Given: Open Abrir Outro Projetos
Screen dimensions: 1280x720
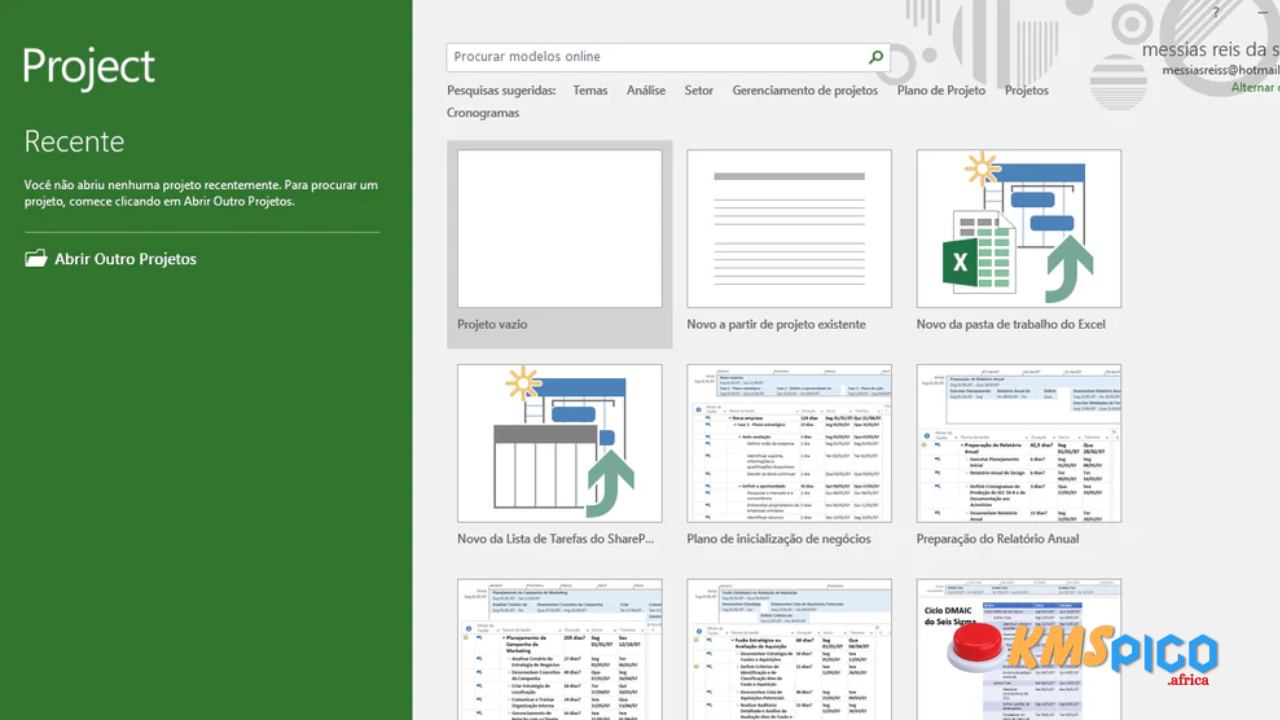Looking at the screenshot, I should [x=111, y=259].
